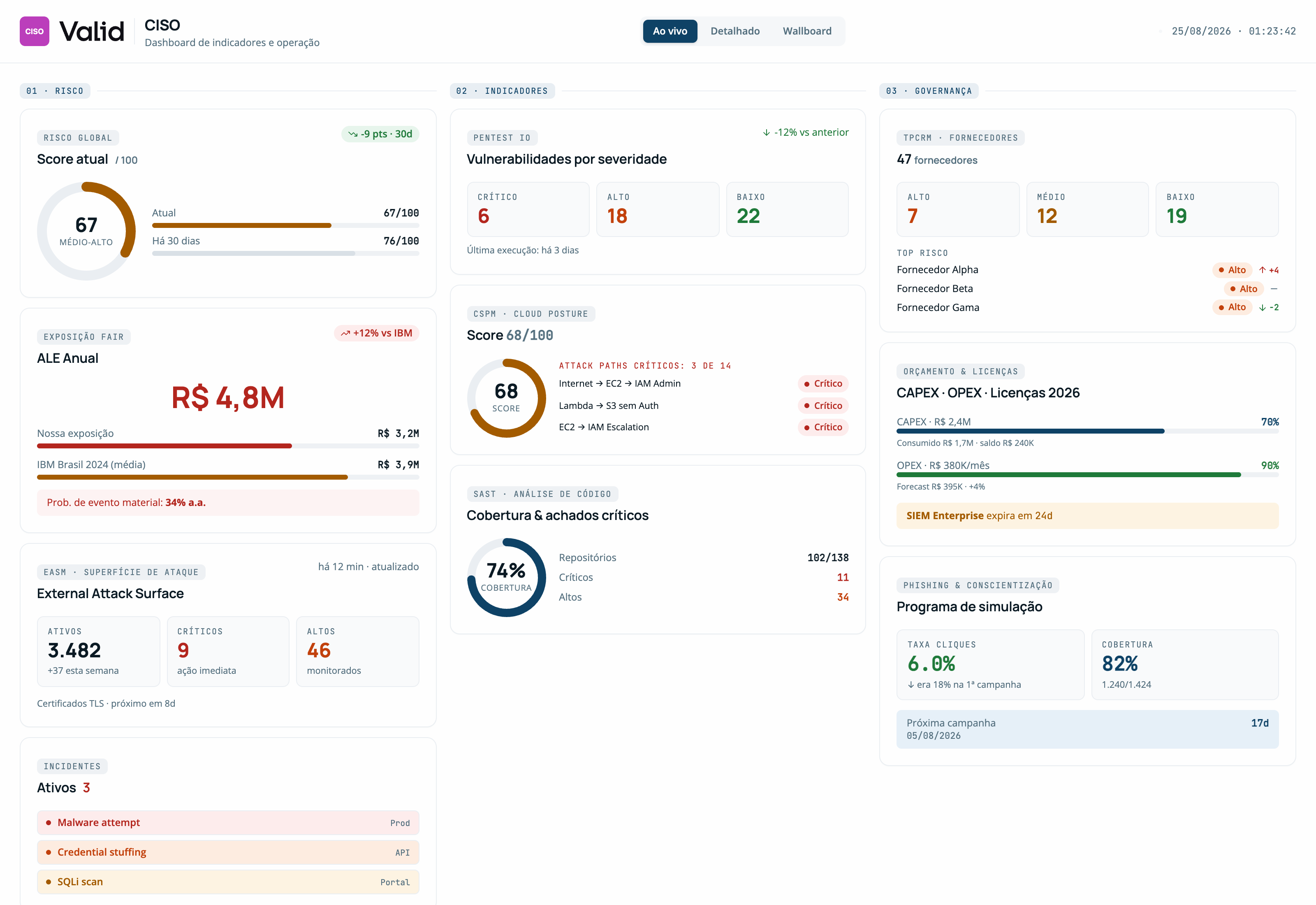This screenshot has height=905, width=1316.
Task: Click the CSPM 68 score gauge
Action: [x=506, y=398]
